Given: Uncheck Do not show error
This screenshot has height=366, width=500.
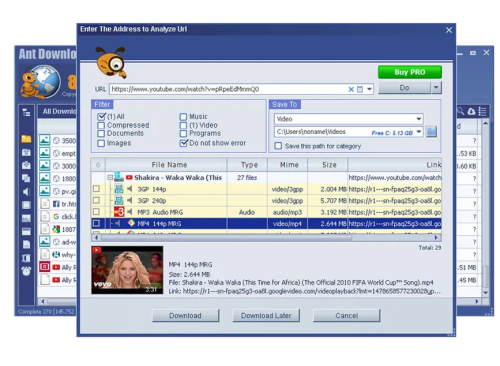Looking at the screenshot, I should (x=183, y=143).
